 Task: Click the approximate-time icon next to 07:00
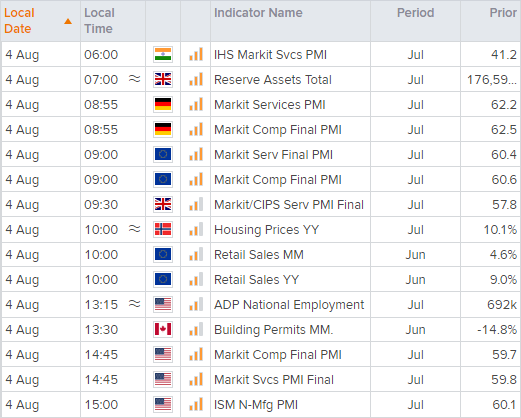pyautogui.click(x=135, y=79)
